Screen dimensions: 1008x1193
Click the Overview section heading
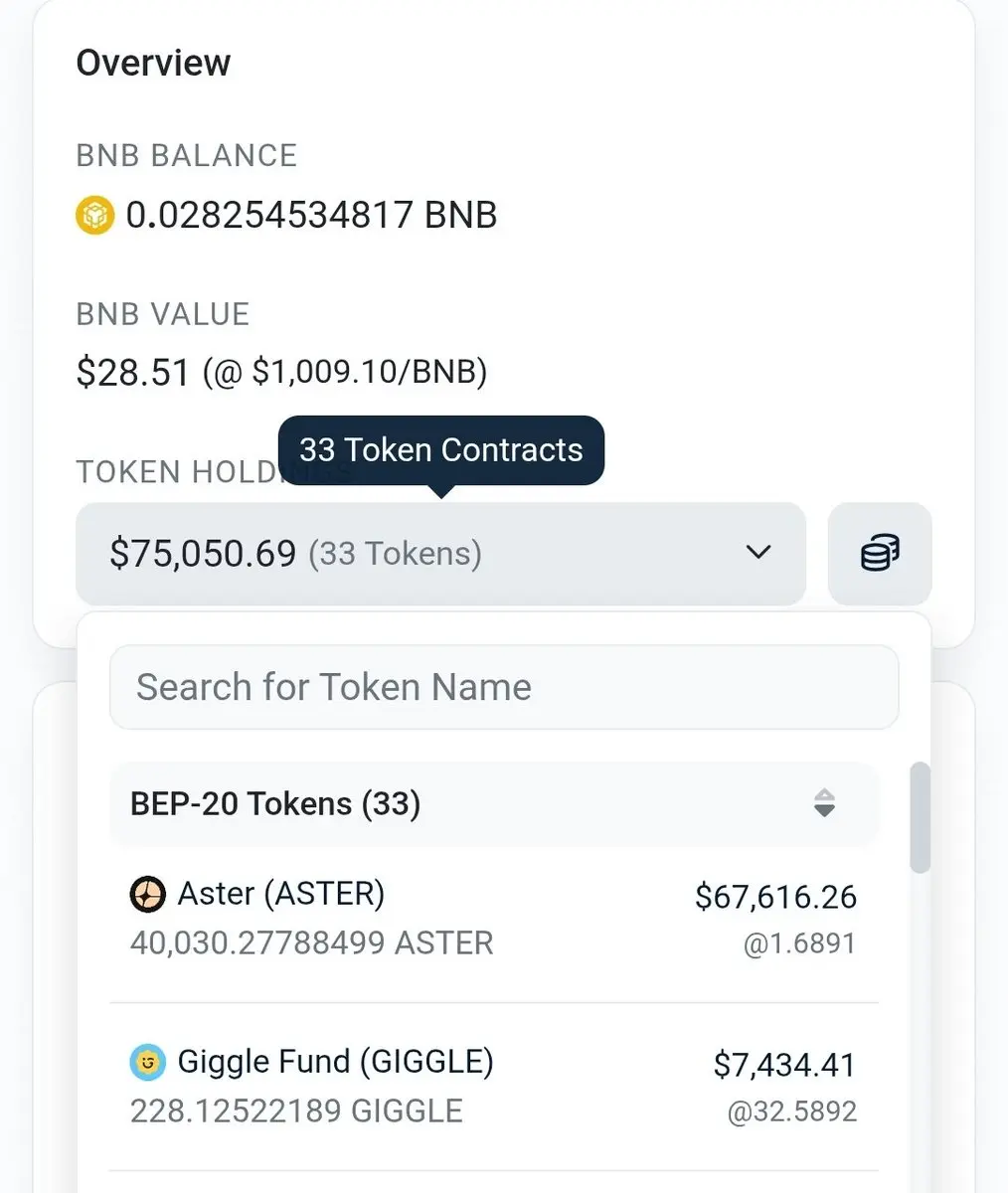pos(153,63)
